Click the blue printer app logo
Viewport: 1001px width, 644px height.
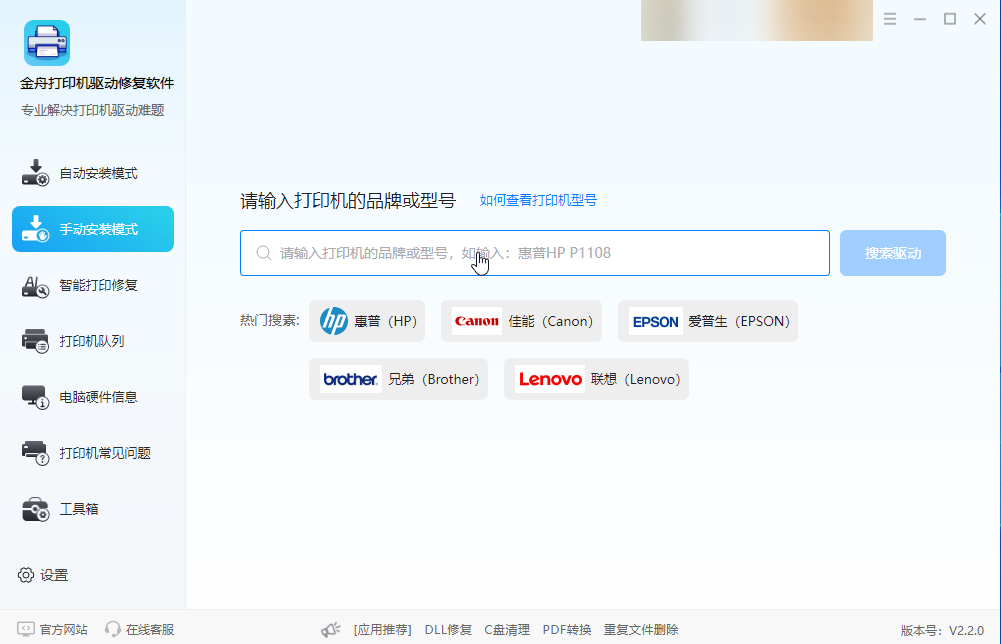tap(47, 43)
